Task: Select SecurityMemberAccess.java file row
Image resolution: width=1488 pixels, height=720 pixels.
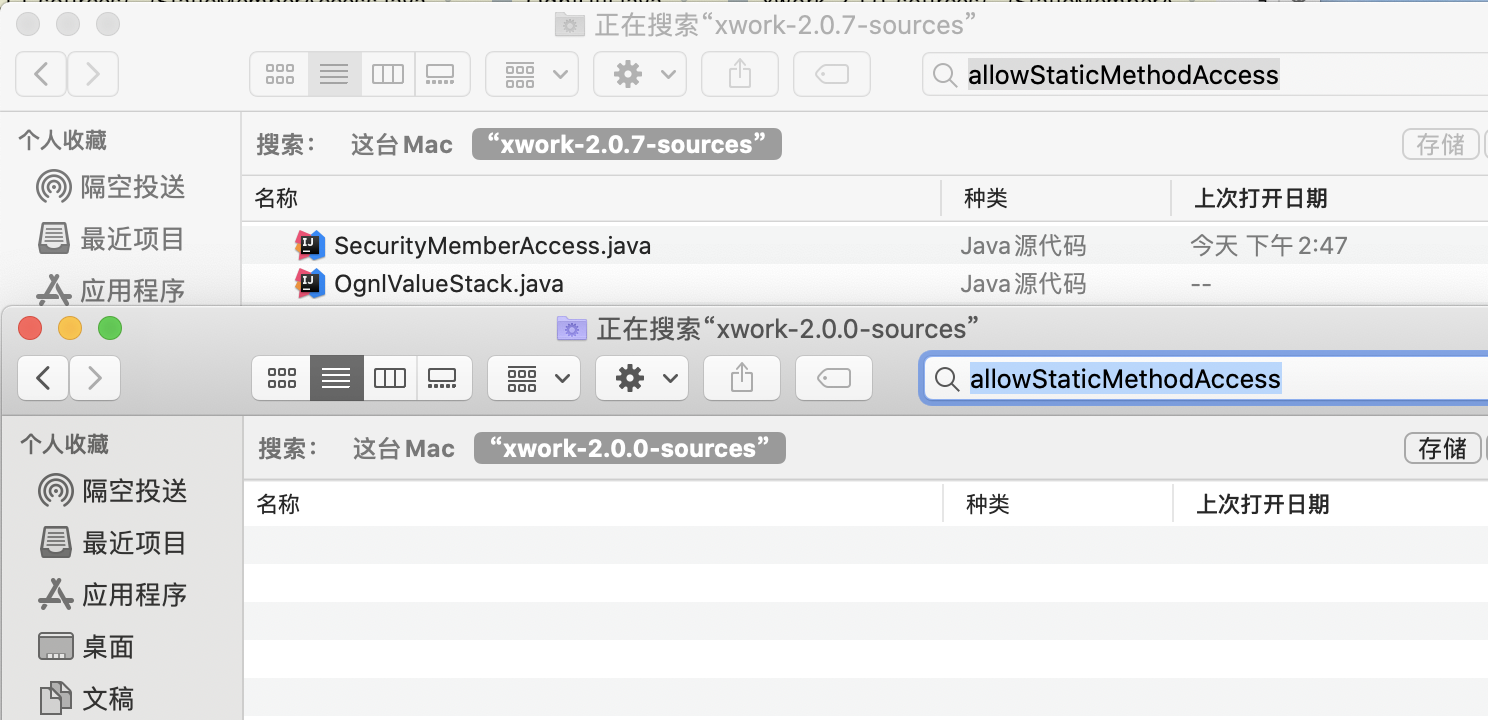Action: click(865, 245)
